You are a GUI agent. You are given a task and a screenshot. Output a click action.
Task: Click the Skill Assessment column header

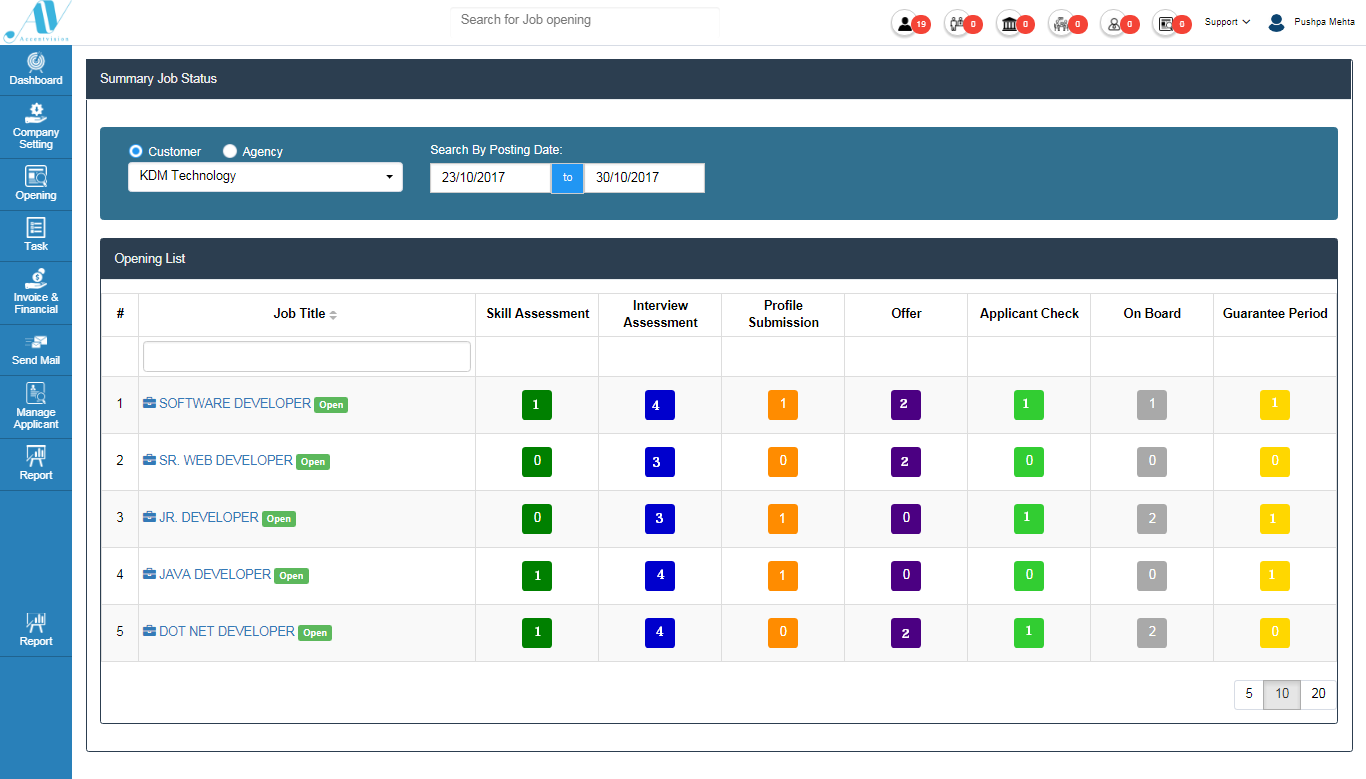pos(538,314)
